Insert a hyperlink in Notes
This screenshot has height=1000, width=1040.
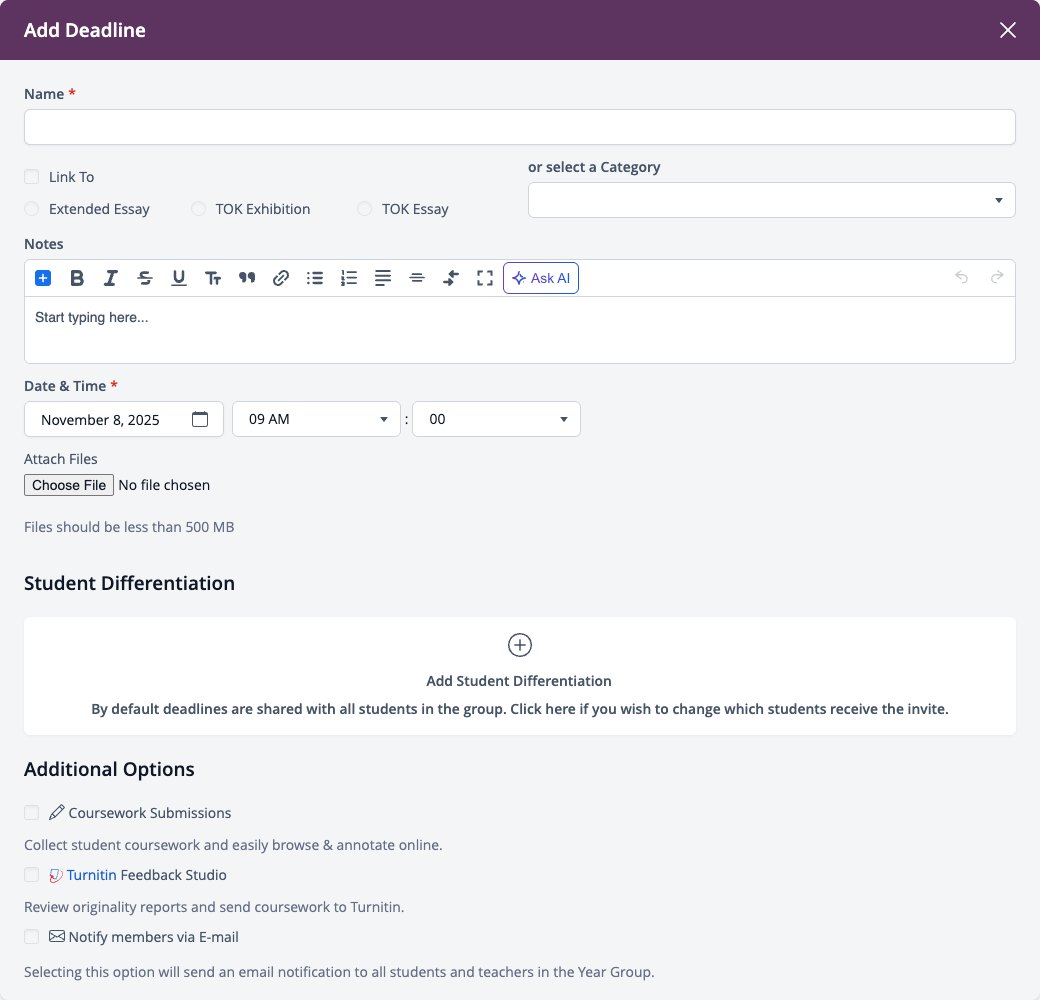click(281, 278)
